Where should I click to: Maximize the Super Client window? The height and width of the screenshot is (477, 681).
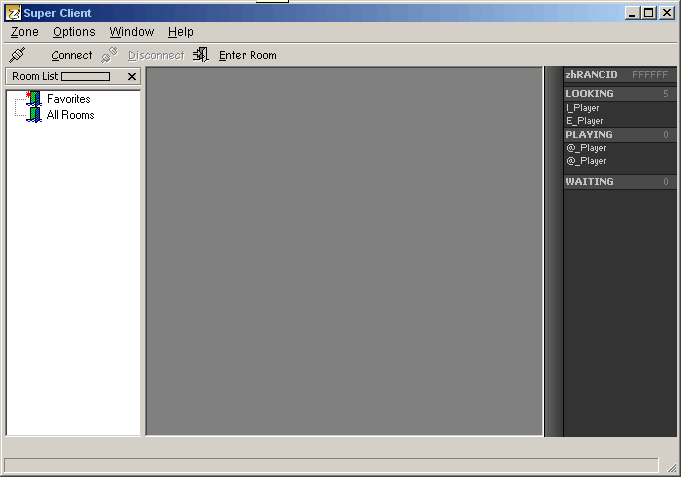coord(648,13)
